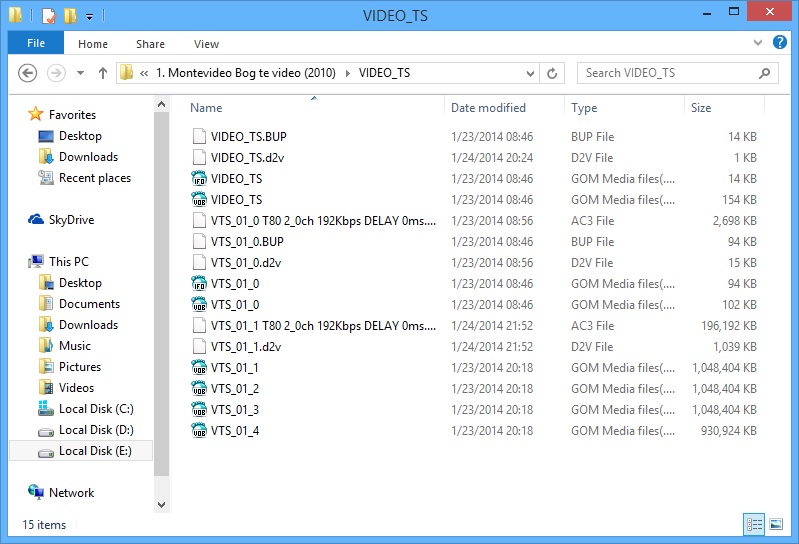Image resolution: width=799 pixels, height=544 pixels.
Task: Click the Properties icon in the quick access toolbar
Action: [49, 16]
